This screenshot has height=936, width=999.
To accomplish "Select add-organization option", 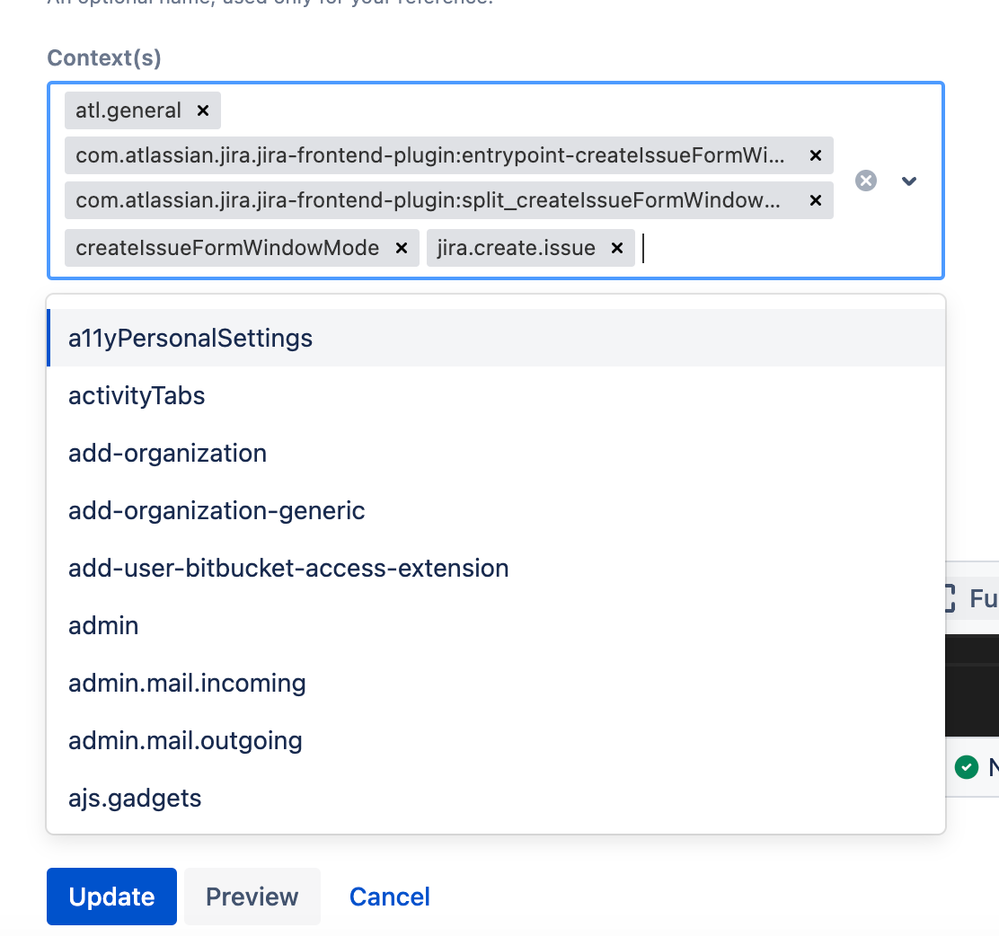I will (496, 453).
